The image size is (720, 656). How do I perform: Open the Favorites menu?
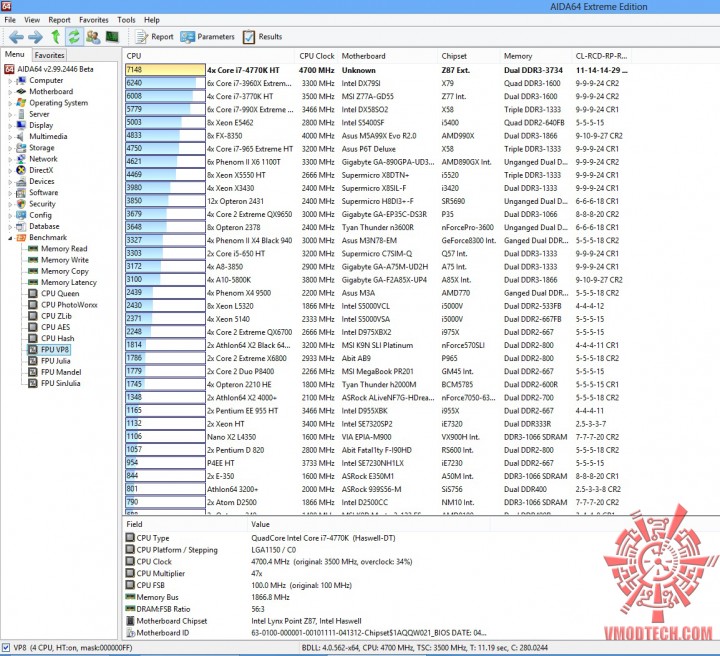coord(94,20)
